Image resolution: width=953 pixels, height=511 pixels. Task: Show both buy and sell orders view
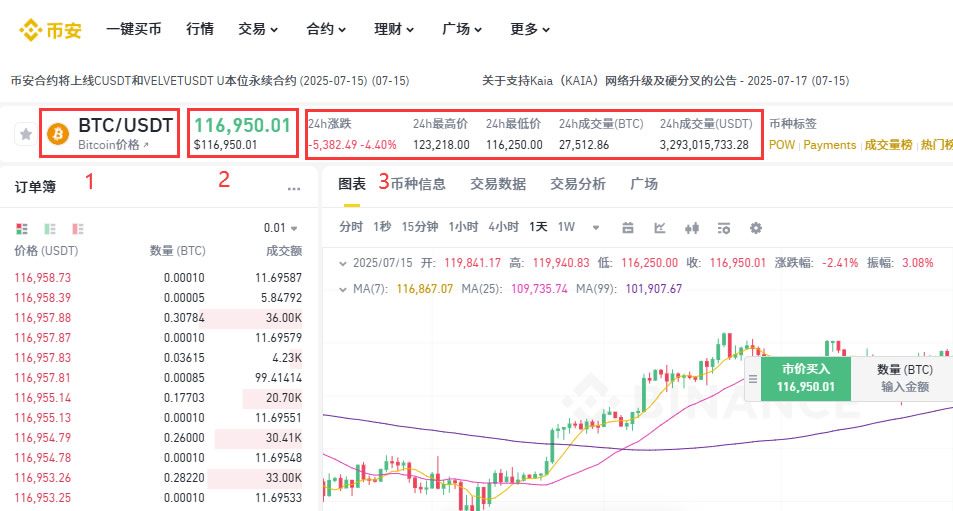tap(22, 228)
